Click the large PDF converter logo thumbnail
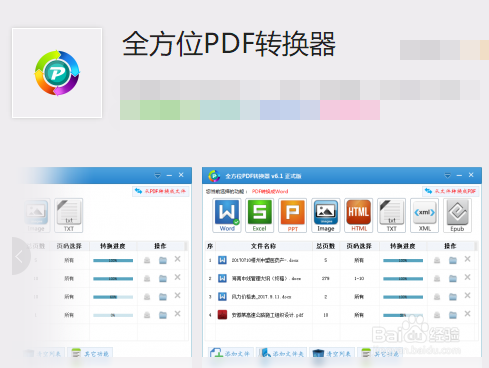The width and height of the screenshot is (489, 368). coord(57,73)
